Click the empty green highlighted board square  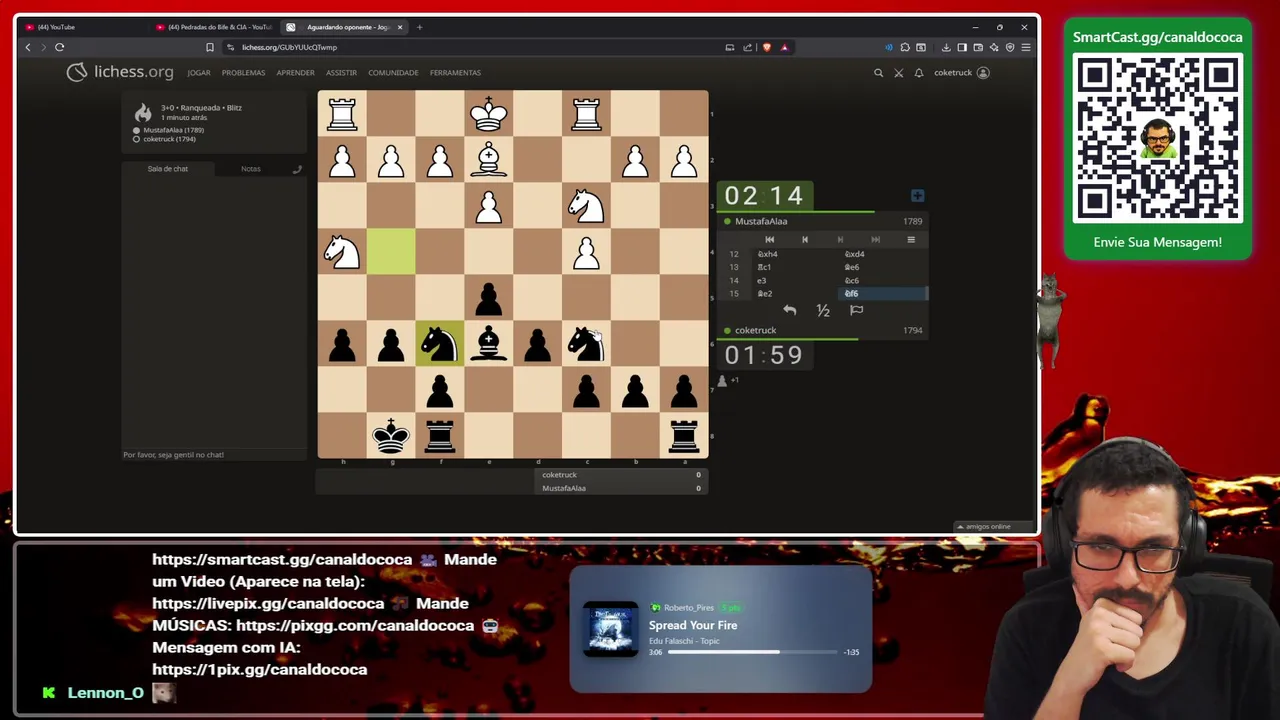(391, 251)
